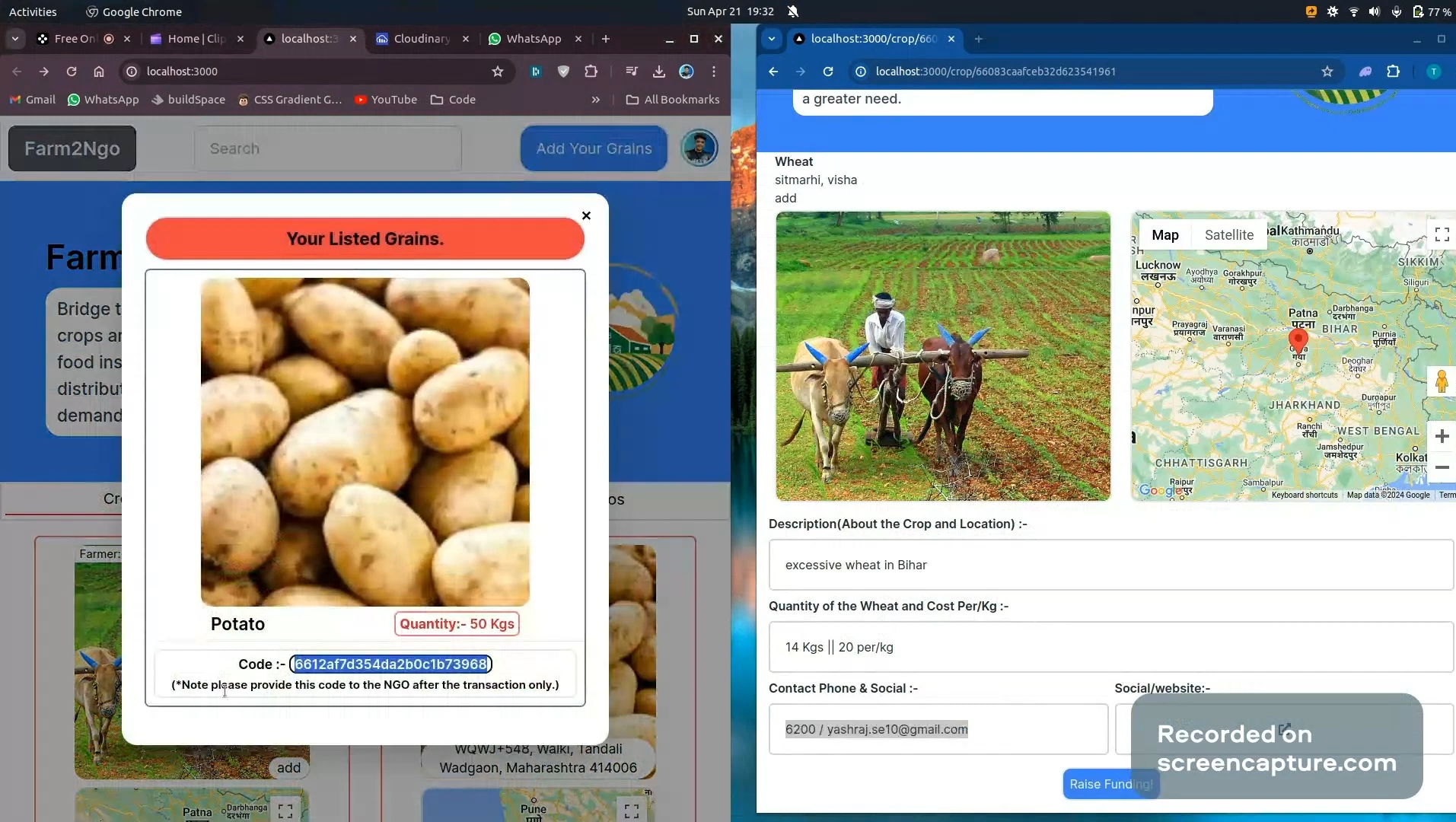Close the Your Listed Grains modal

tap(586, 215)
